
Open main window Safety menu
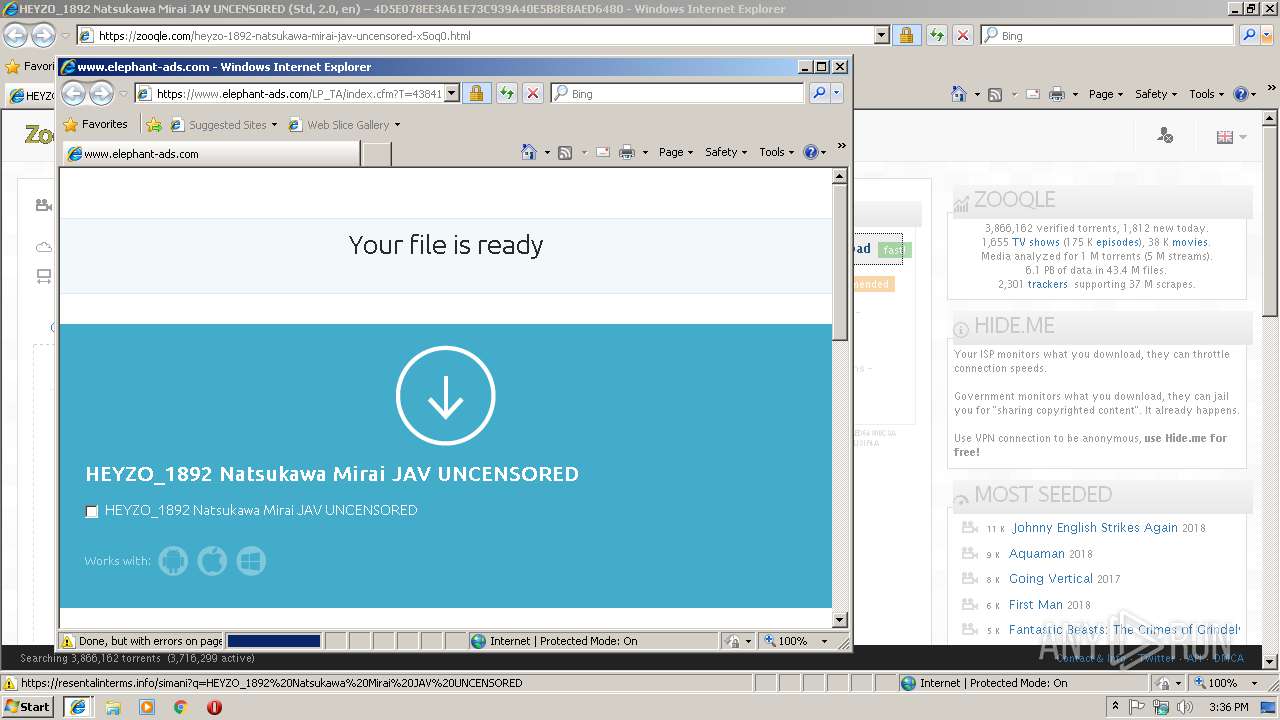coord(1156,94)
